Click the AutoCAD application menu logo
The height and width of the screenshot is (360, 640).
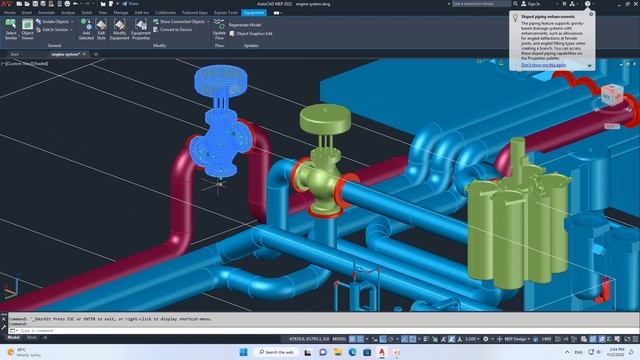tap(6, 4)
